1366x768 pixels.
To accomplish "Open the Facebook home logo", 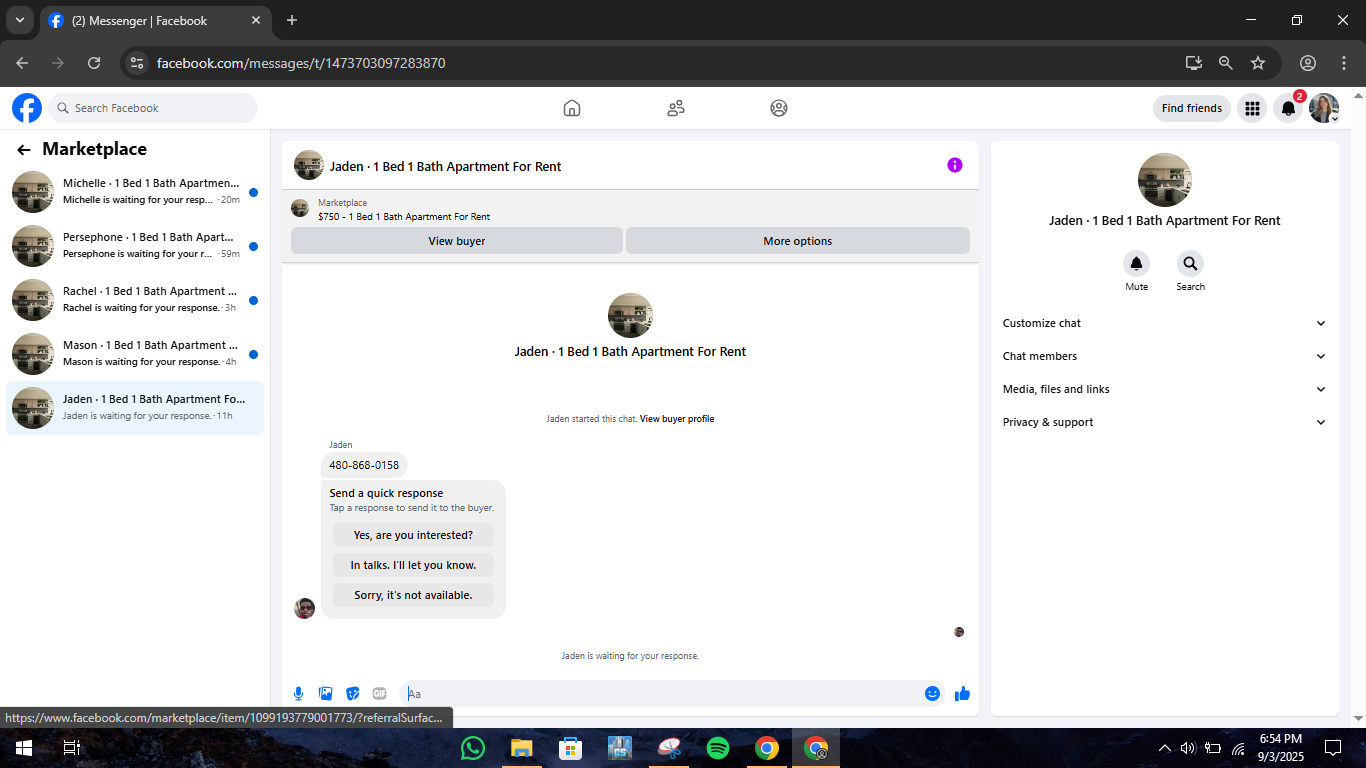I will click(x=27, y=108).
